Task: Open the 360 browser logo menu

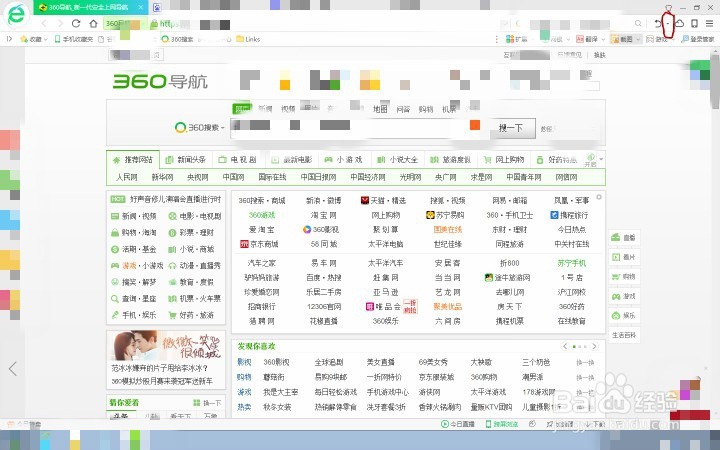Action: point(17,15)
